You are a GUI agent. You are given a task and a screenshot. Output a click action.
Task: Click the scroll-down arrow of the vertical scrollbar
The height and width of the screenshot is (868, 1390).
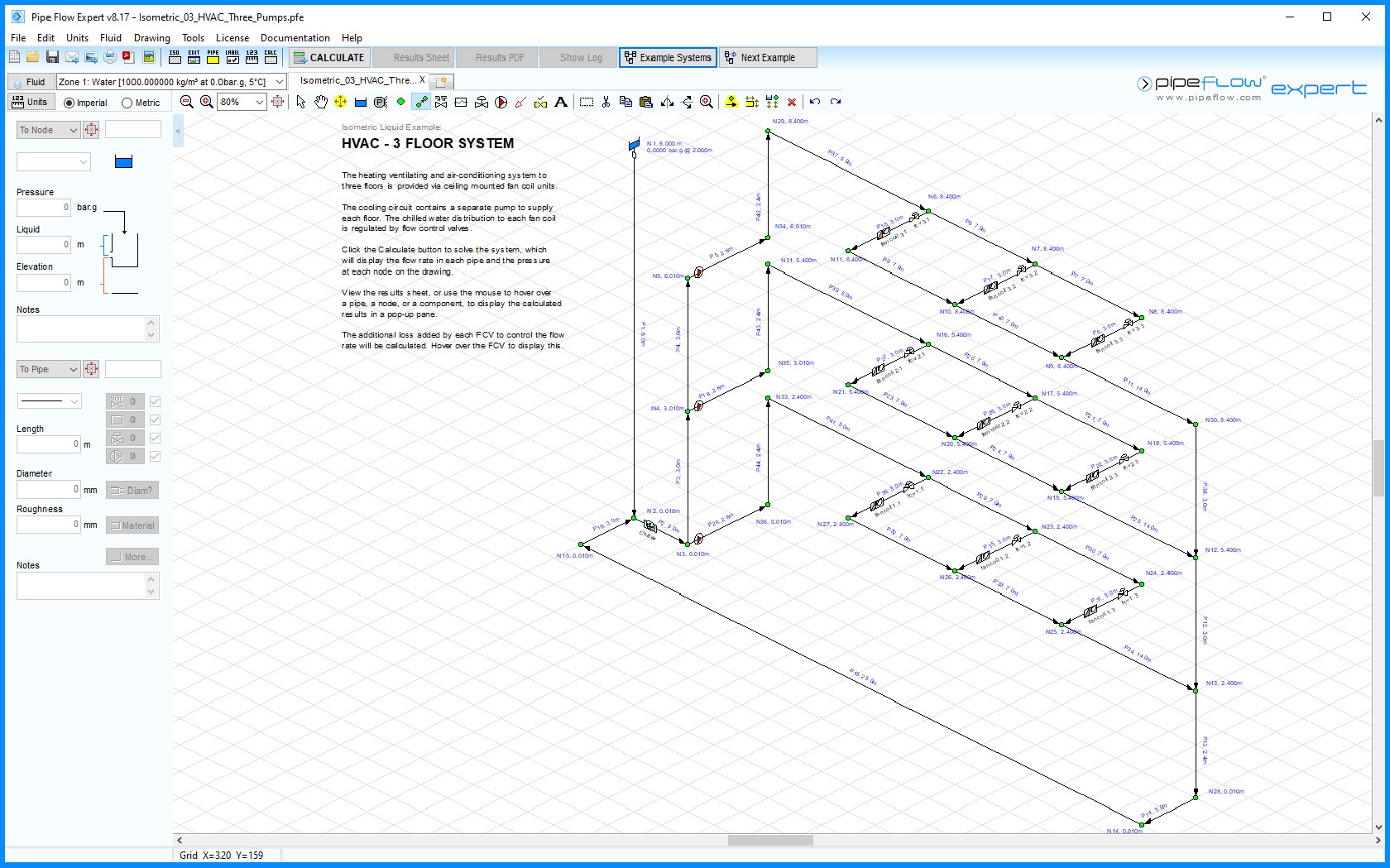coord(1378,827)
